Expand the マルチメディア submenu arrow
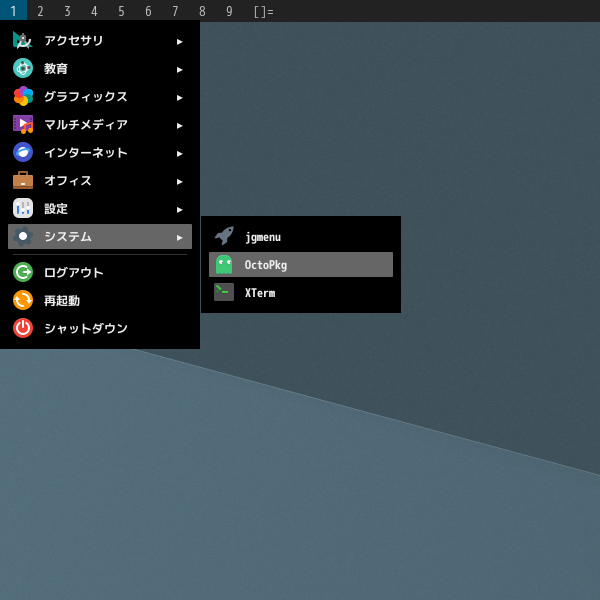600x600 pixels. pyautogui.click(x=179, y=126)
